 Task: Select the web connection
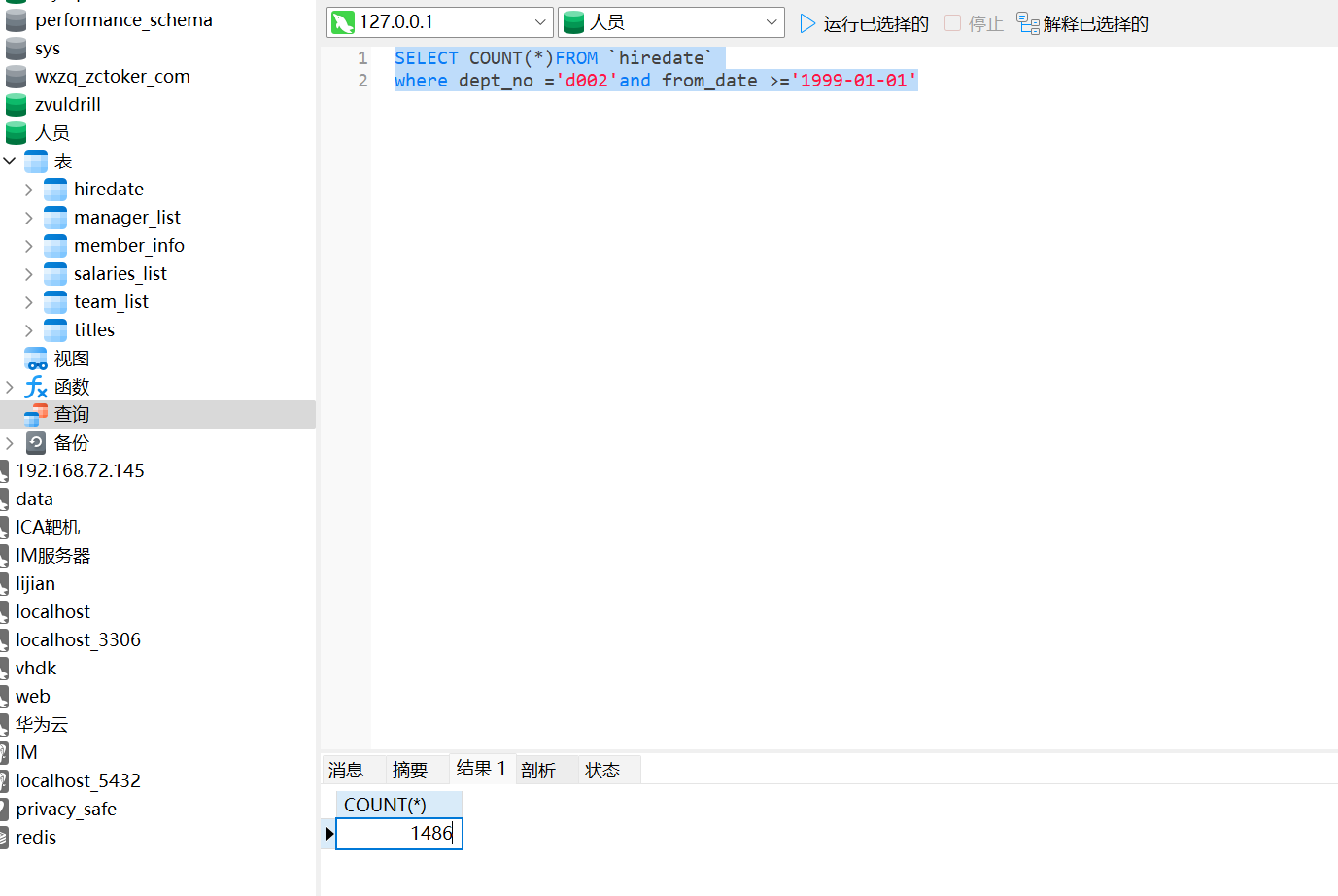coord(32,696)
